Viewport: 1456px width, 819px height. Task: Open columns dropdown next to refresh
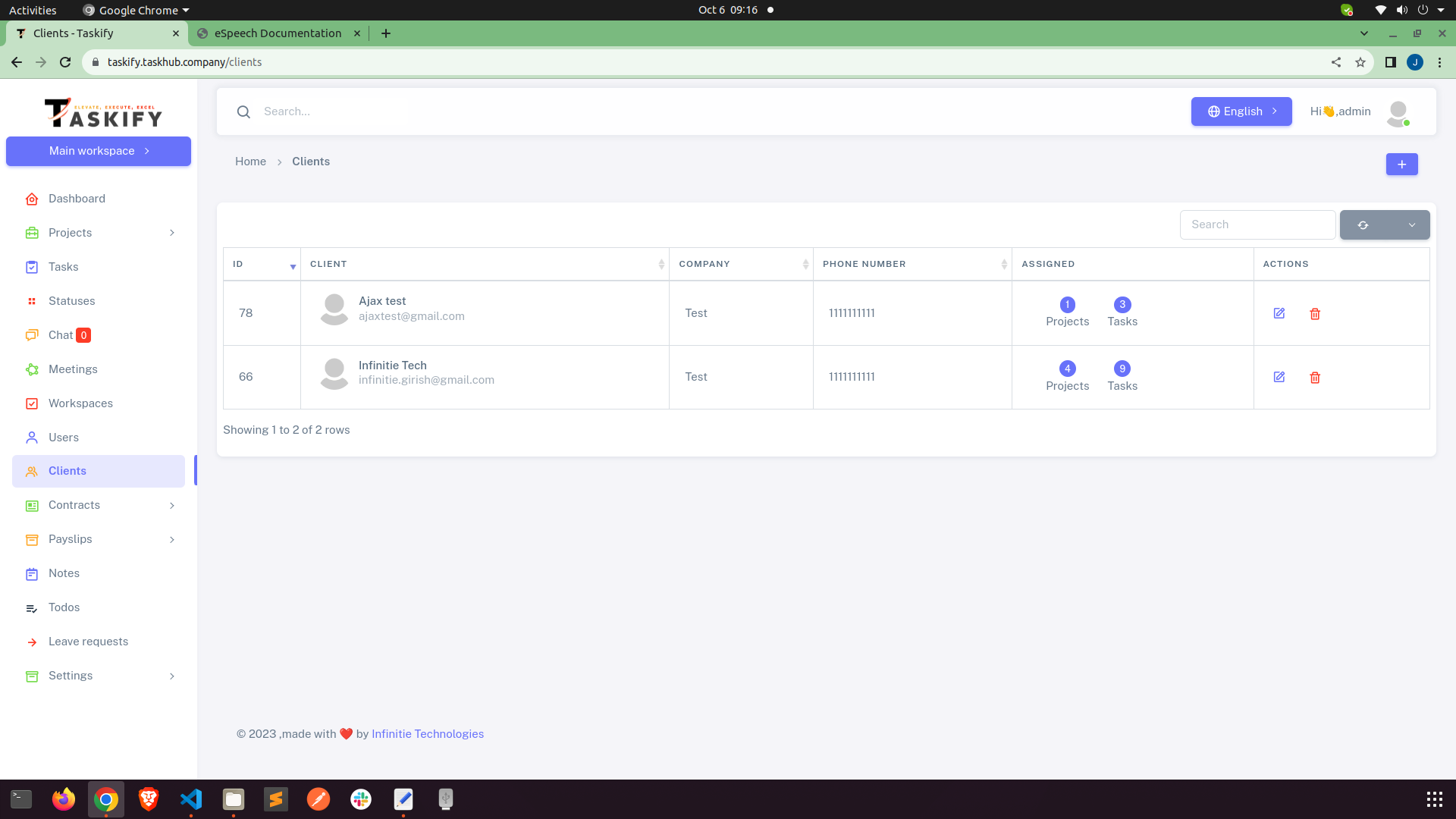pyautogui.click(x=1411, y=225)
